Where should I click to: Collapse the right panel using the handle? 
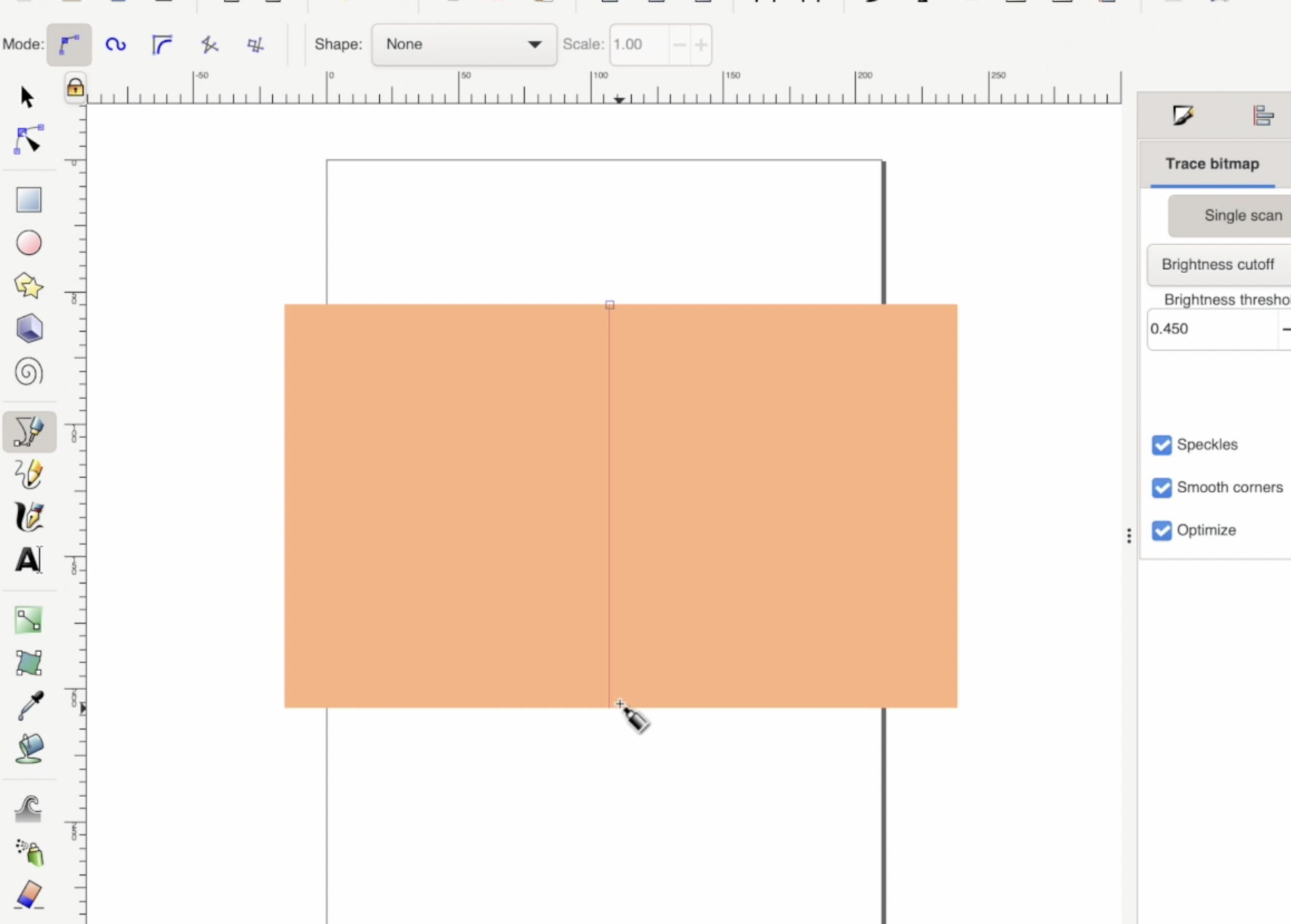tap(1128, 535)
